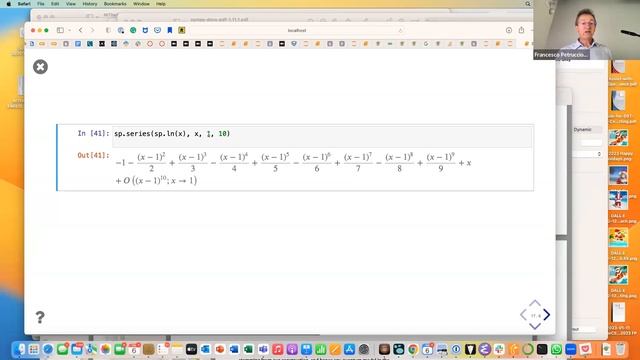The image size is (640, 360).
Task: Open Microsoft Excel from the Dock
Action: pos(248,349)
